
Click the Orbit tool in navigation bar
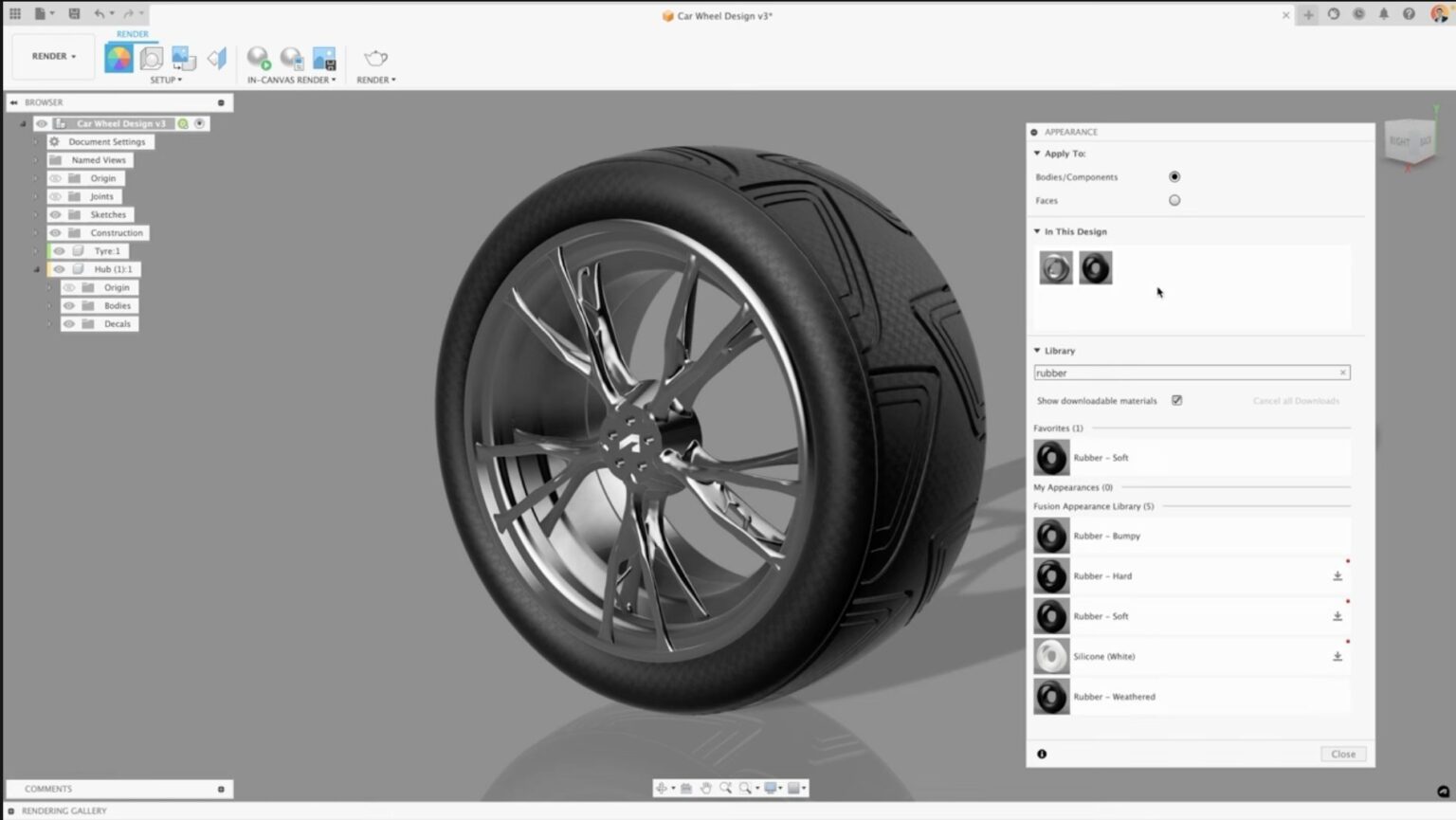664,788
